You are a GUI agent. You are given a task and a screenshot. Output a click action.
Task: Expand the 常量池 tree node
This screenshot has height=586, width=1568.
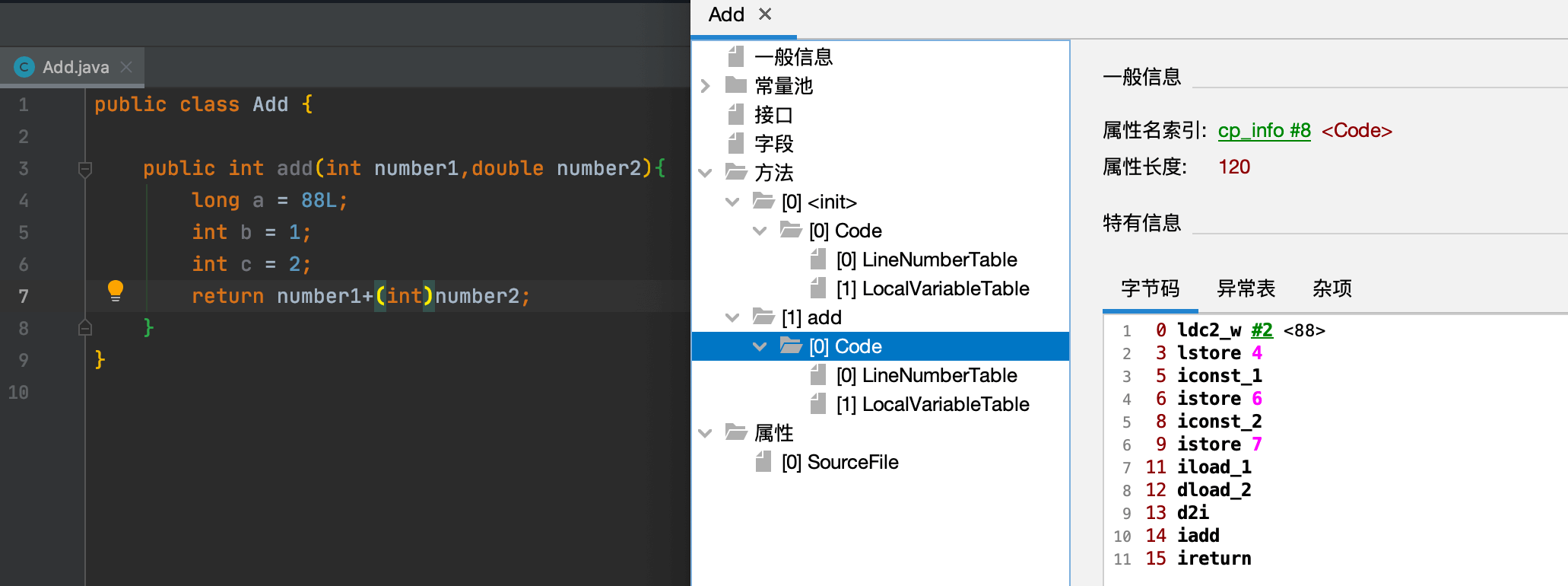click(x=706, y=86)
